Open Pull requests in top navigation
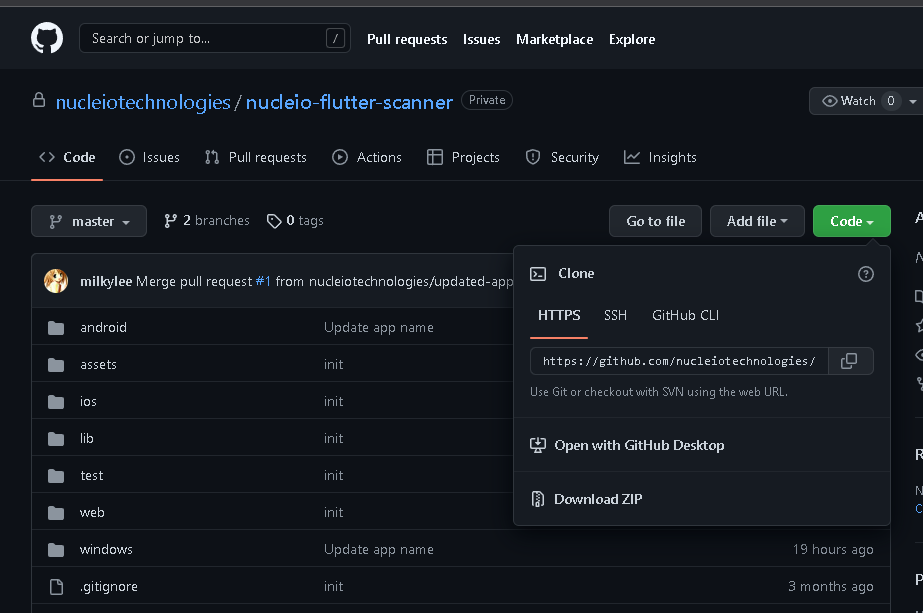 click(407, 39)
